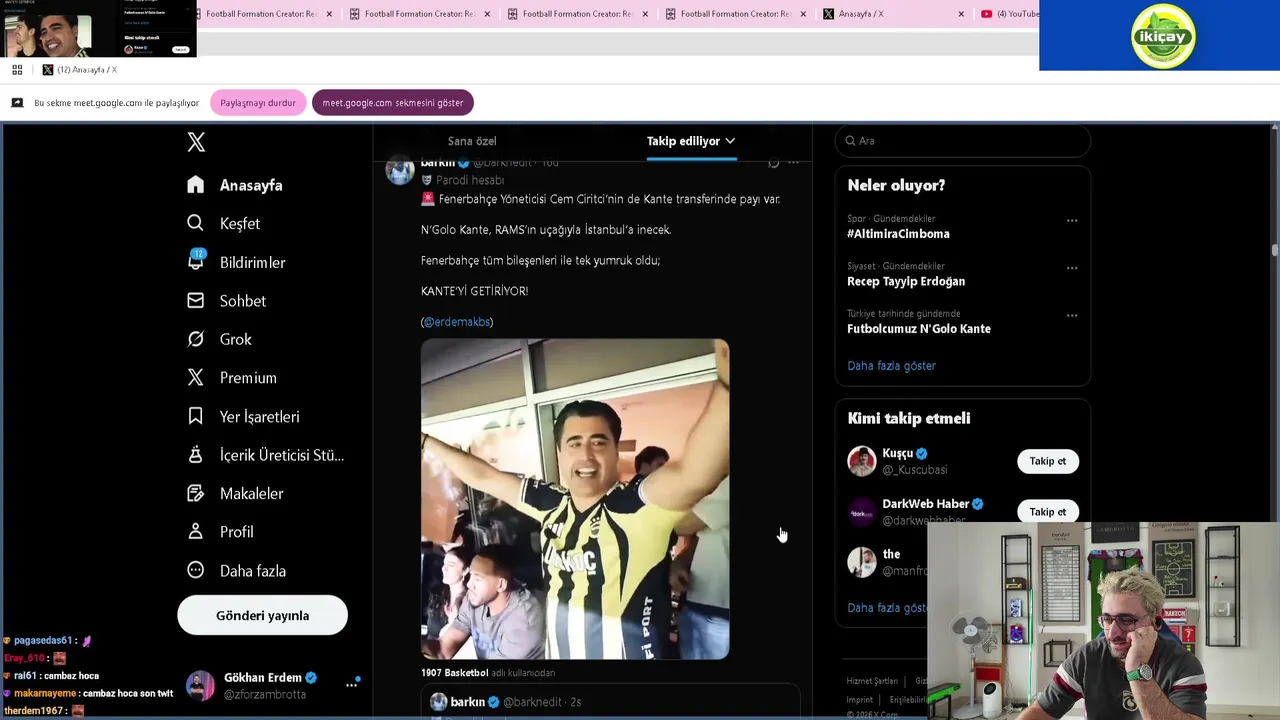Open Hizmet Şartları footer link
The image size is (1280, 720).
pos(872,681)
